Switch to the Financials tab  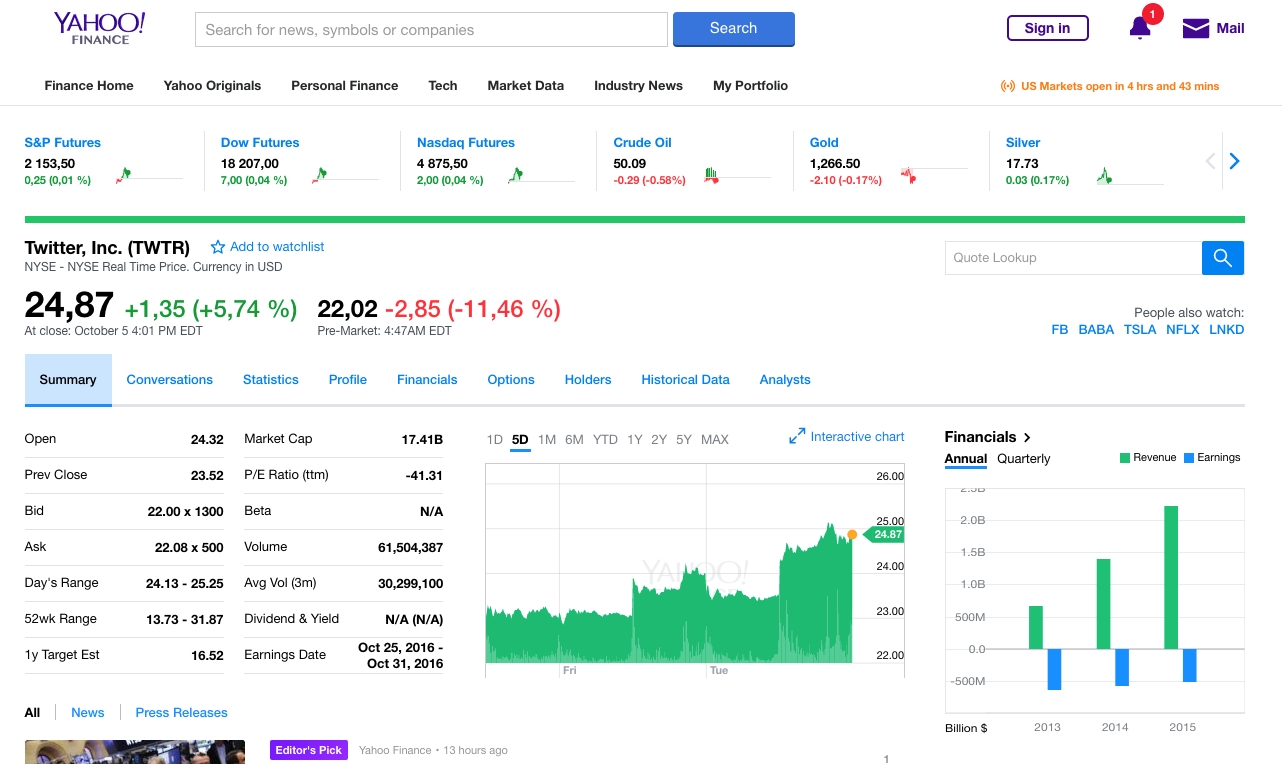(427, 380)
